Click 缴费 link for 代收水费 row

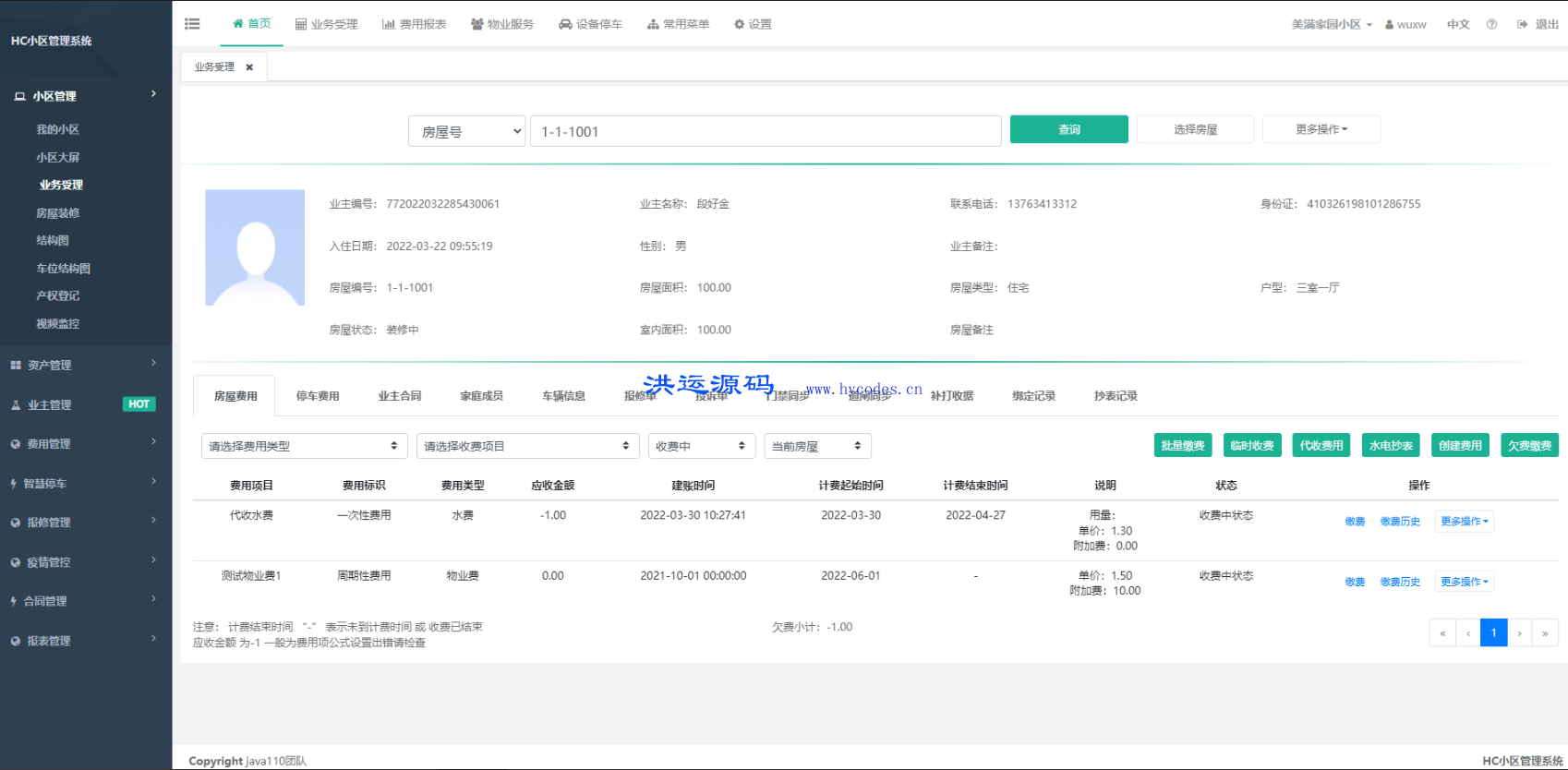tap(1355, 522)
